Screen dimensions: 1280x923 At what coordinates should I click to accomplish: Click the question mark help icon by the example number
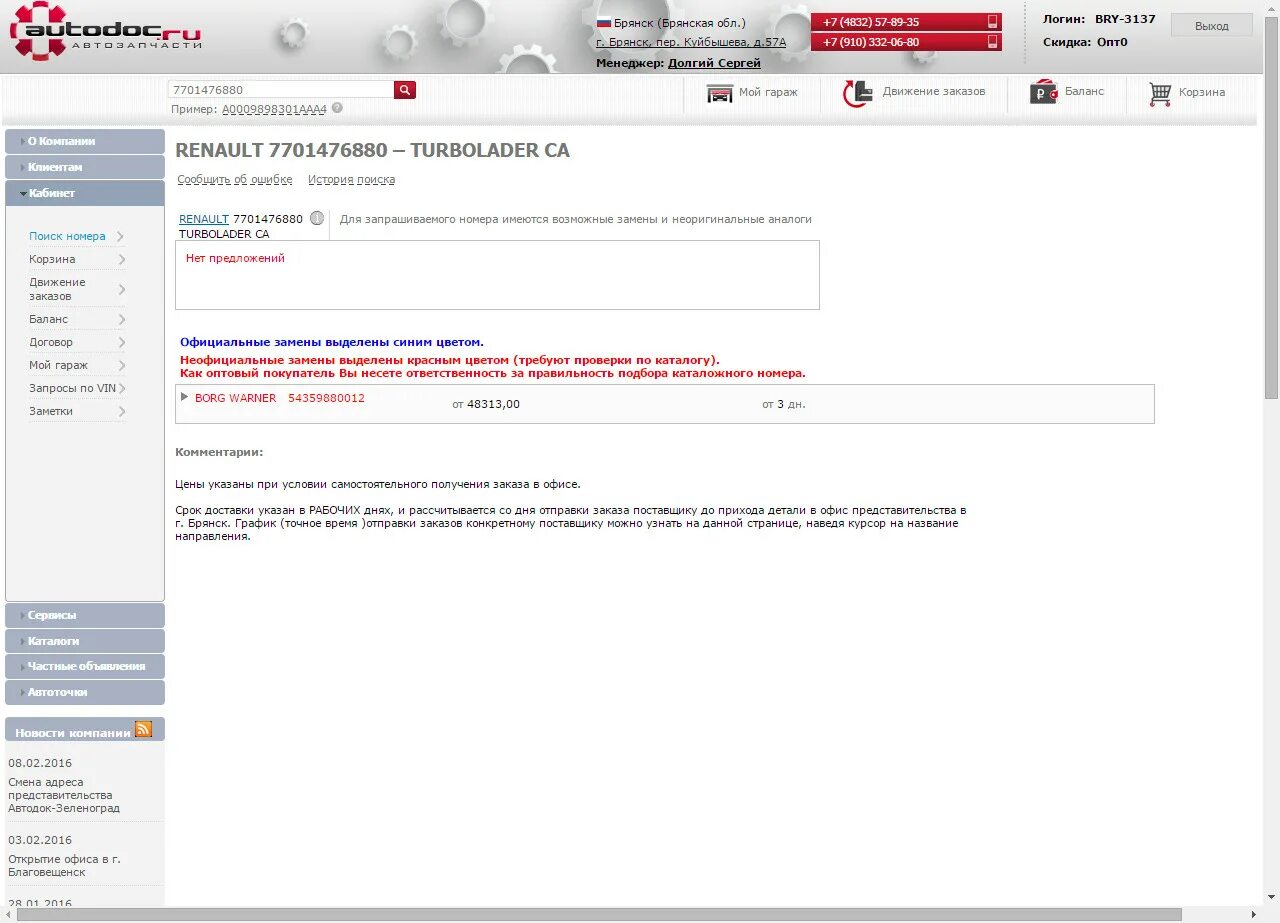[x=337, y=108]
